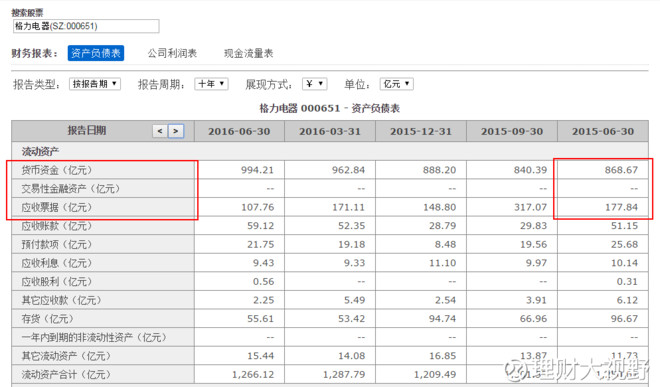The width and height of the screenshot is (660, 387).
Task: Click the 2016-06-30 column header
Action: tap(239, 131)
